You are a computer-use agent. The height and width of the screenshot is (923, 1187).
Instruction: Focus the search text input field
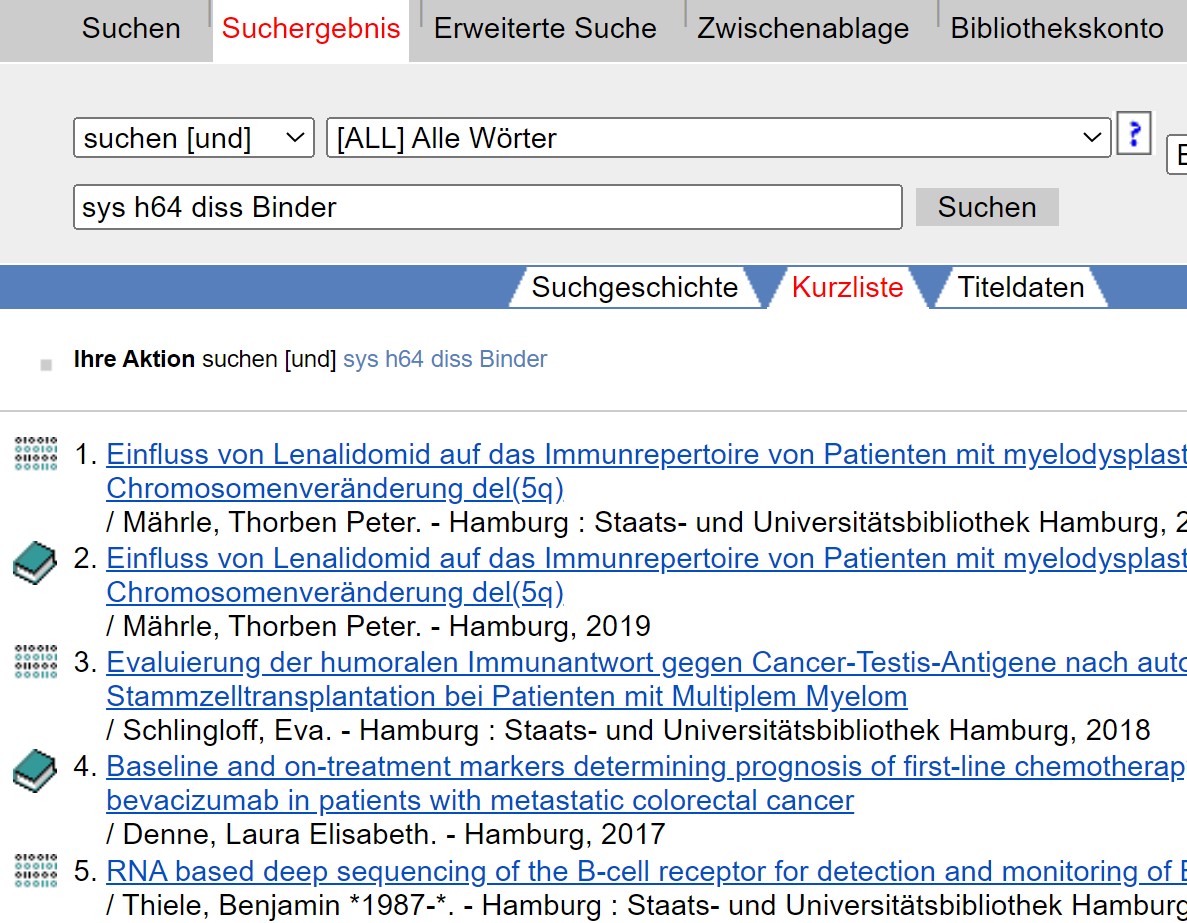point(488,207)
